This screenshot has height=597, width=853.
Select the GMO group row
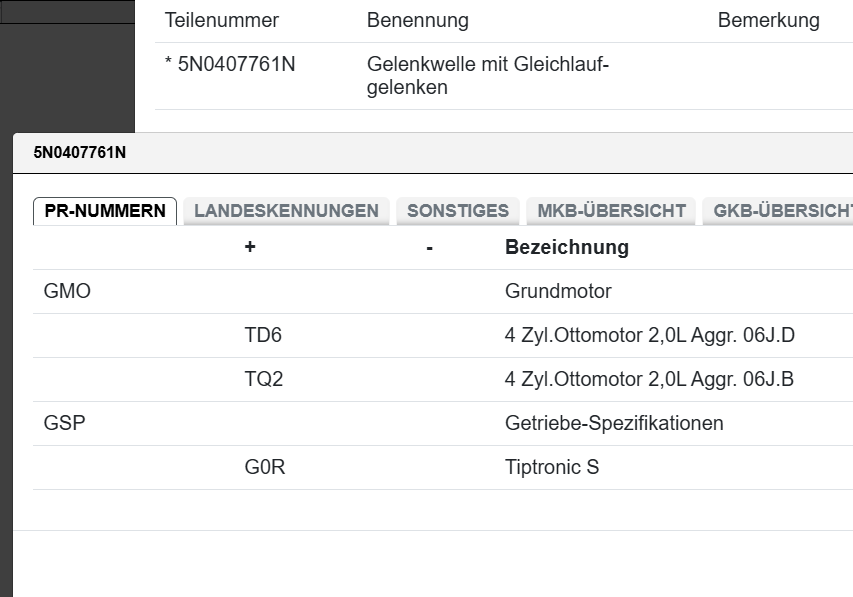pos(68,292)
